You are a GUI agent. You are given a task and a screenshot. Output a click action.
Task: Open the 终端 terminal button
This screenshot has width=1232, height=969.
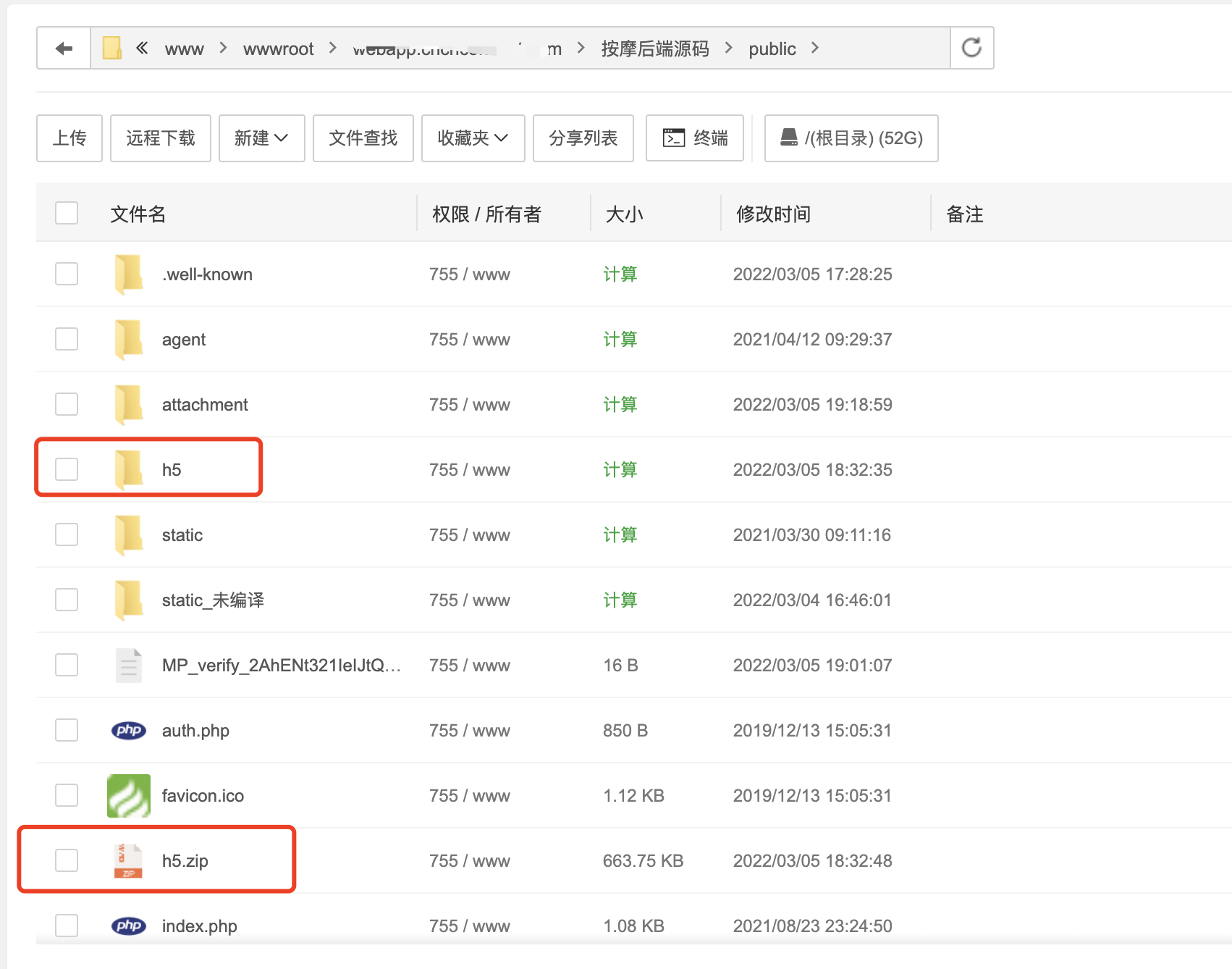695,138
